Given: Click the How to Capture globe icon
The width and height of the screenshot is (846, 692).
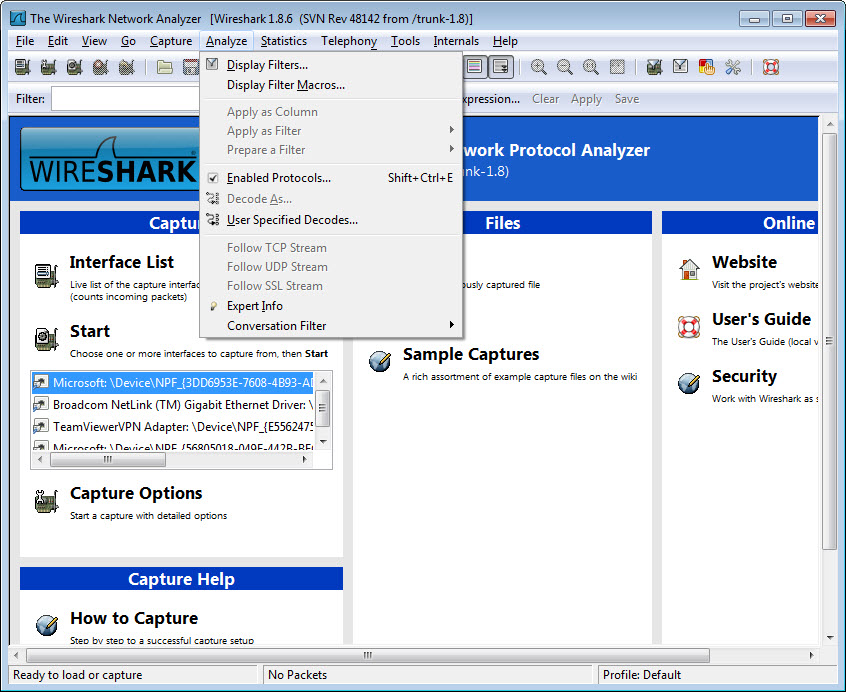Looking at the screenshot, I should coord(47,625).
